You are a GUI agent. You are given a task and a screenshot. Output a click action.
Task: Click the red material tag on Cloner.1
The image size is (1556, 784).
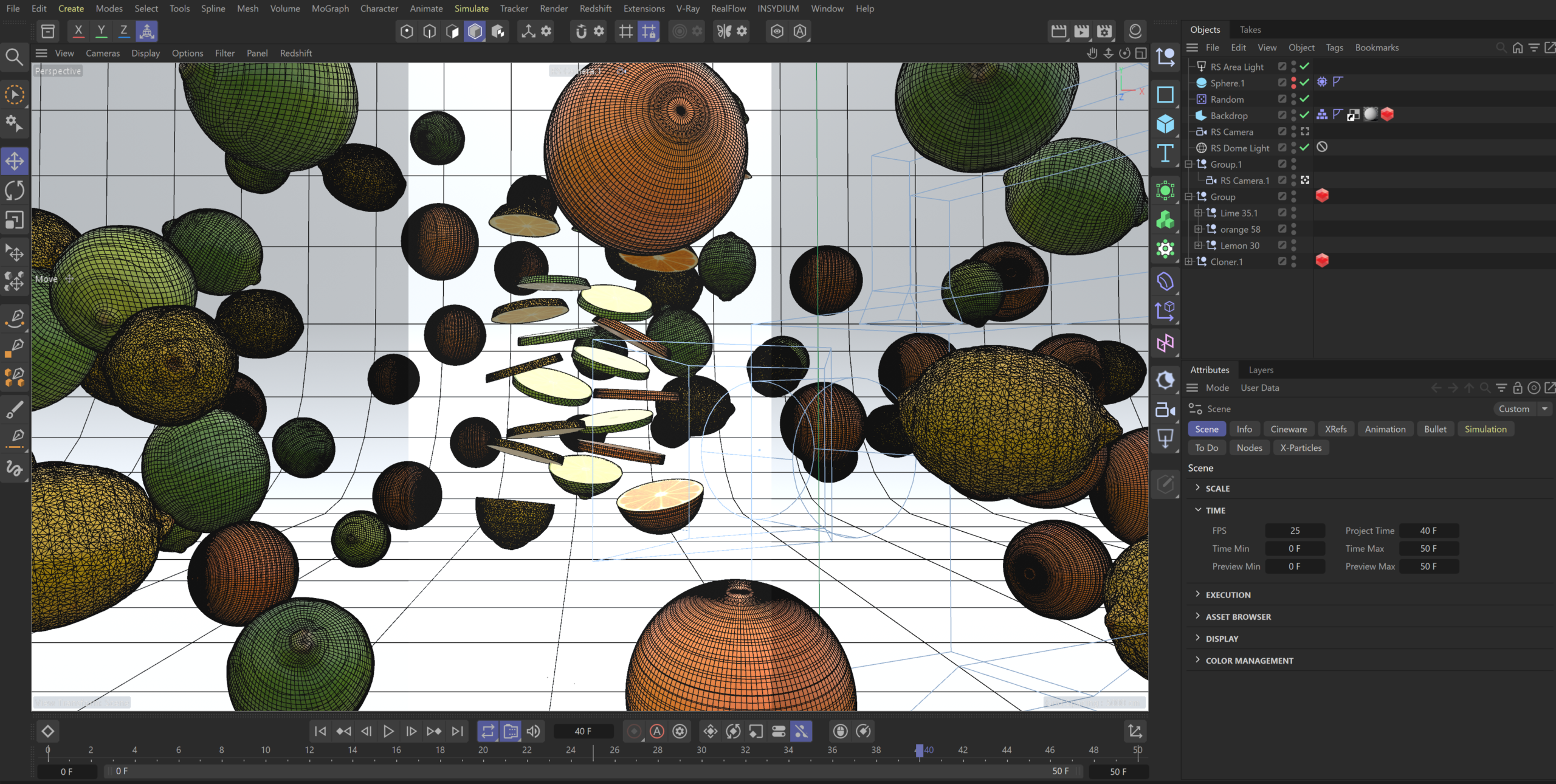point(1321,261)
